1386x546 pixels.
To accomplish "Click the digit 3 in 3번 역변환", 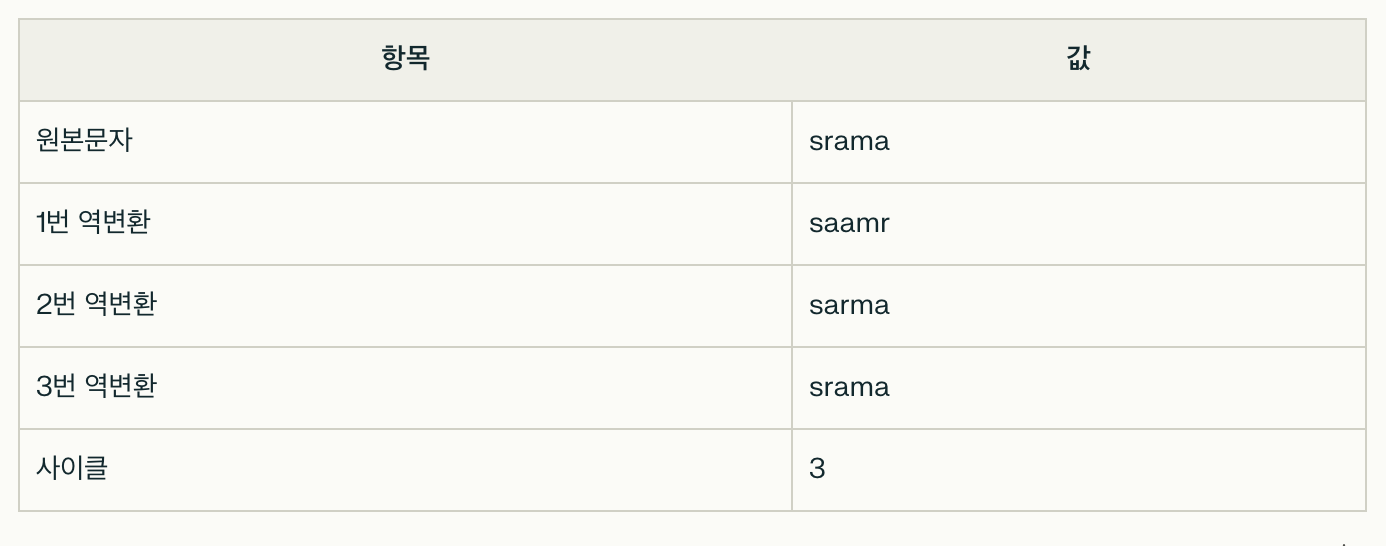I will click(43, 387).
